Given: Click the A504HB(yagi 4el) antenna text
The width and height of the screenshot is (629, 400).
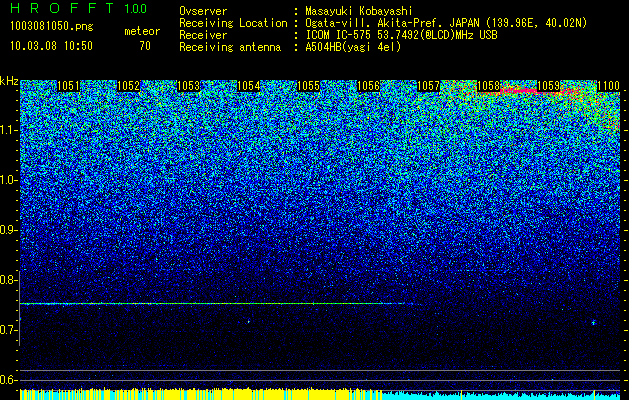Looking at the screenshot, I should [353, 47].
